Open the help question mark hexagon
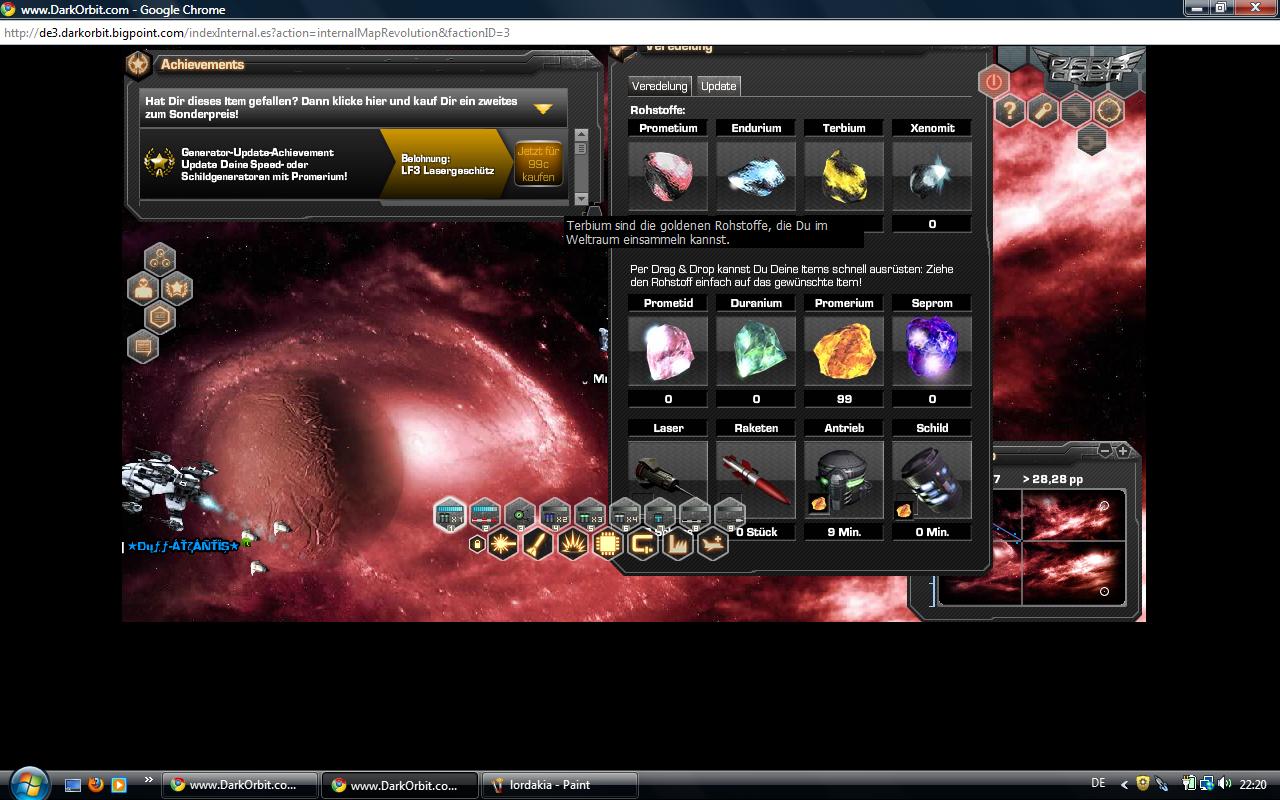 pyautogui.click(x=1010, y=111)
